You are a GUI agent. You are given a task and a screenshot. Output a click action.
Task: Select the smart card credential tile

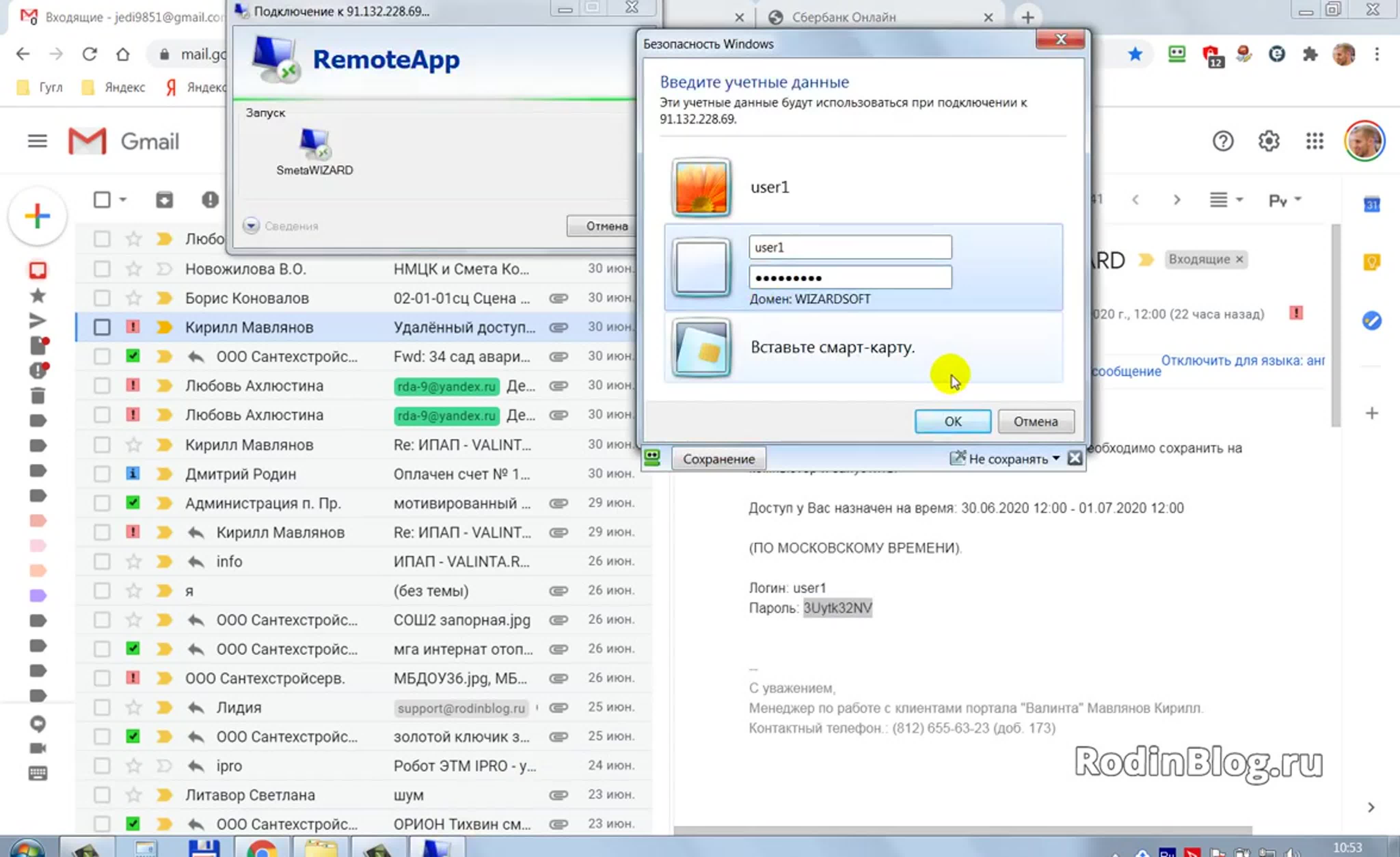pos(864,347)
